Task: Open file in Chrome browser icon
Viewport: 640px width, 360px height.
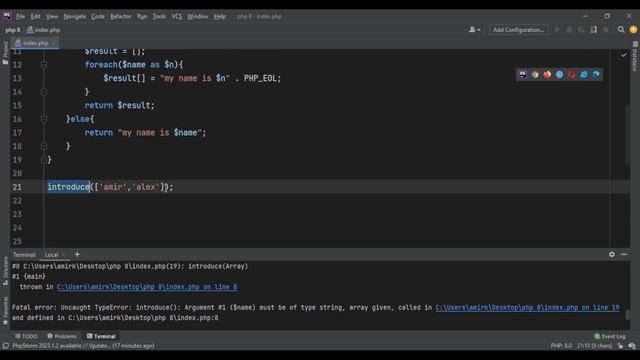Action: tap(535, 74)
